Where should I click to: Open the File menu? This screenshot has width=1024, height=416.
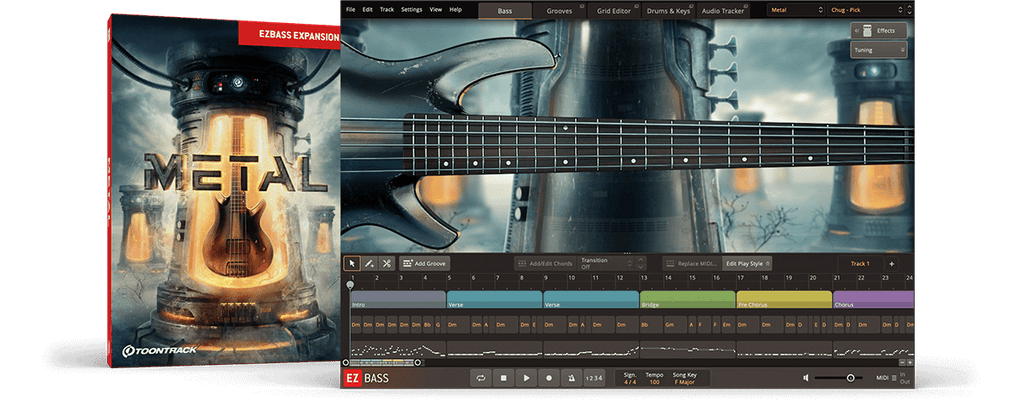click(351, 10)
